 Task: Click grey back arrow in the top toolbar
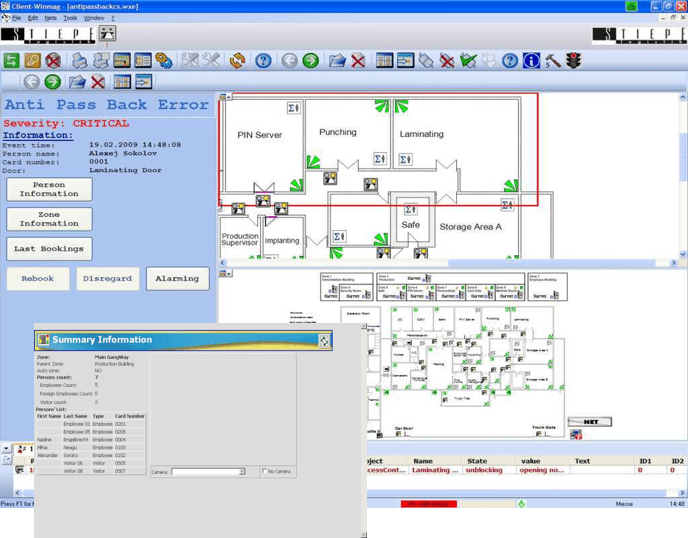coord(290,61)
